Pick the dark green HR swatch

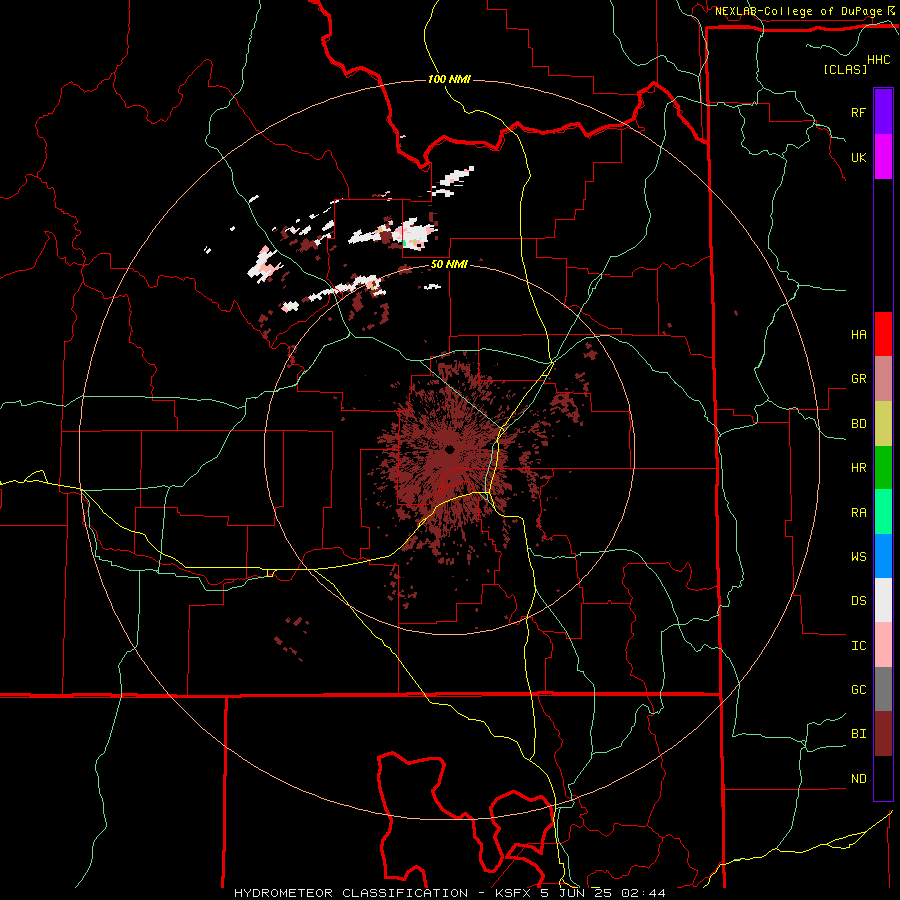click(x=883, y=468)
